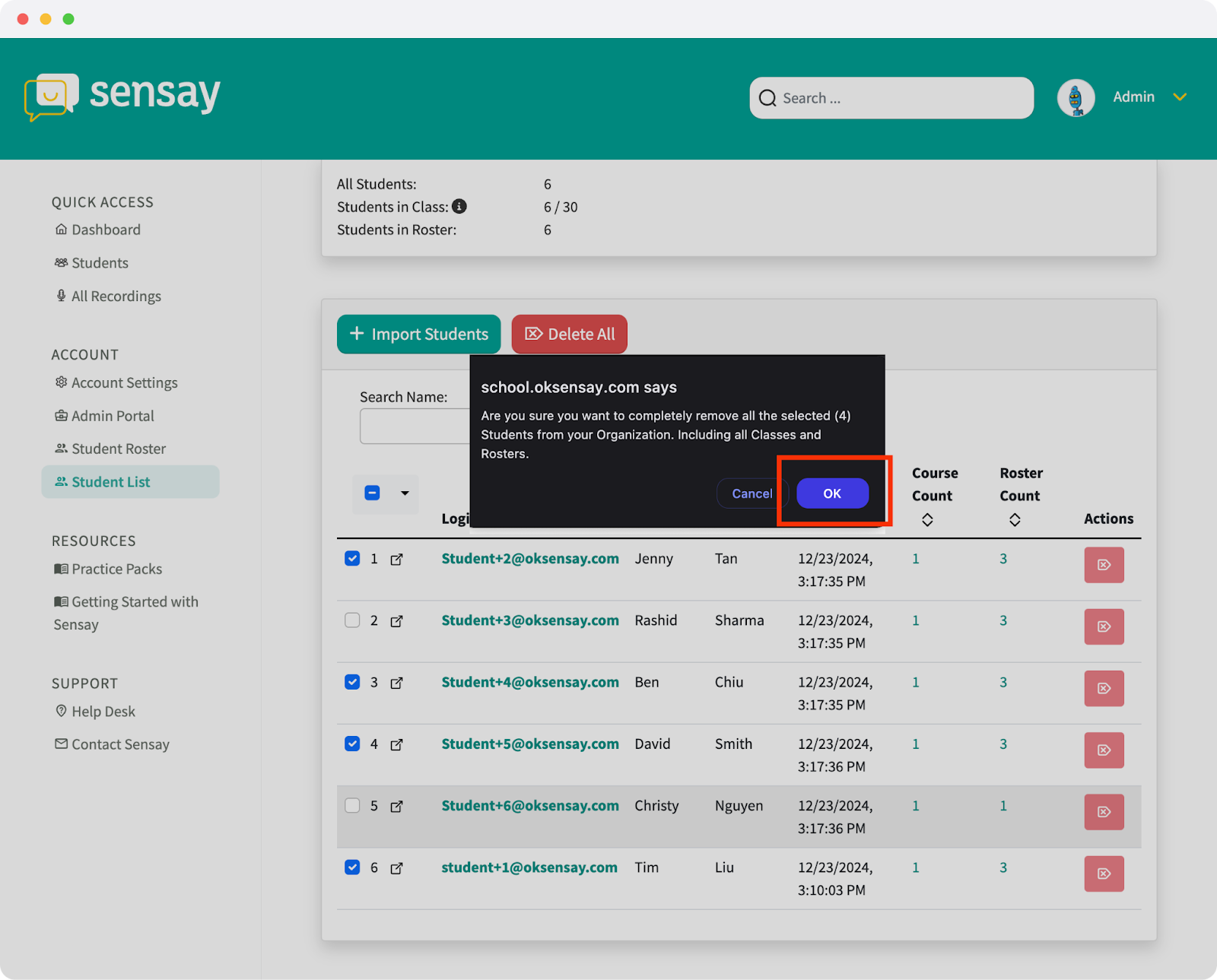Screen dimensions: 1217x980
Task: Click the Admin avatar image
Action: 1076,97
